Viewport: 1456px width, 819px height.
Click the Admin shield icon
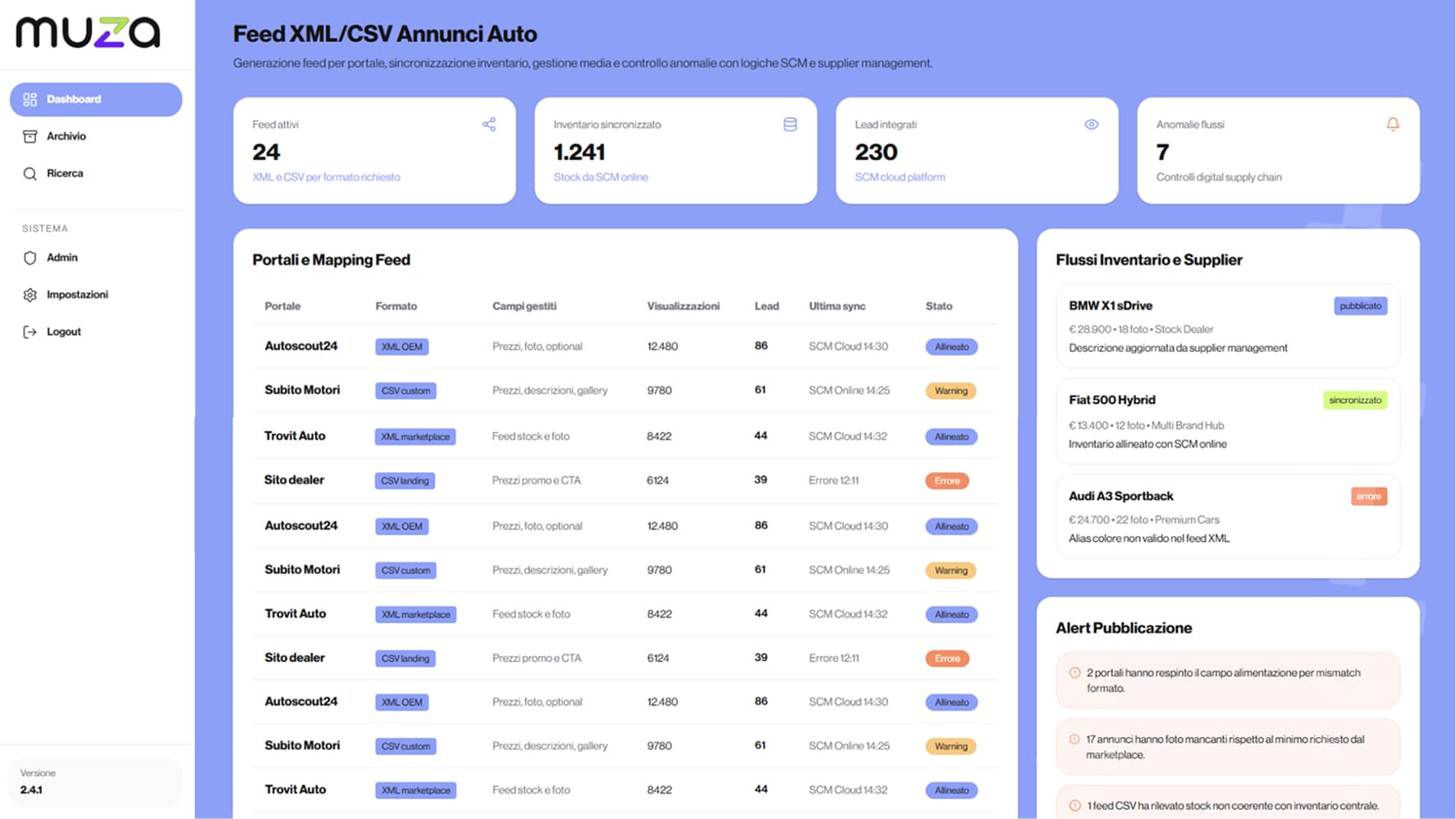30,258
